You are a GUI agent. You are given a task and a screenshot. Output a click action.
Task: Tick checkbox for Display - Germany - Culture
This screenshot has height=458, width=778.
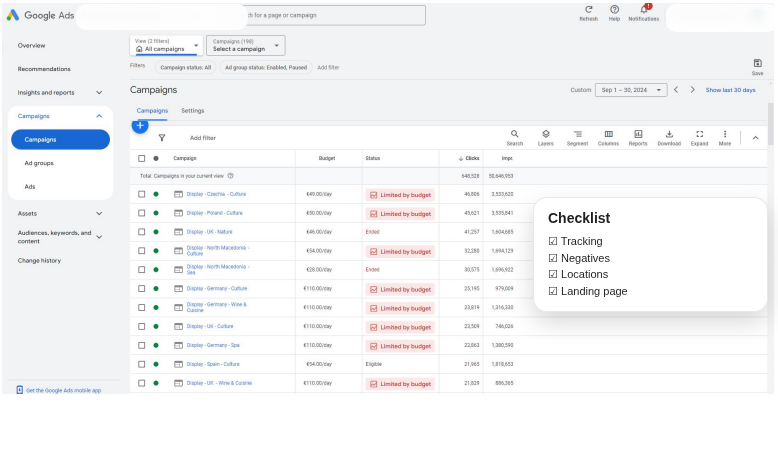tap(141, 288)
